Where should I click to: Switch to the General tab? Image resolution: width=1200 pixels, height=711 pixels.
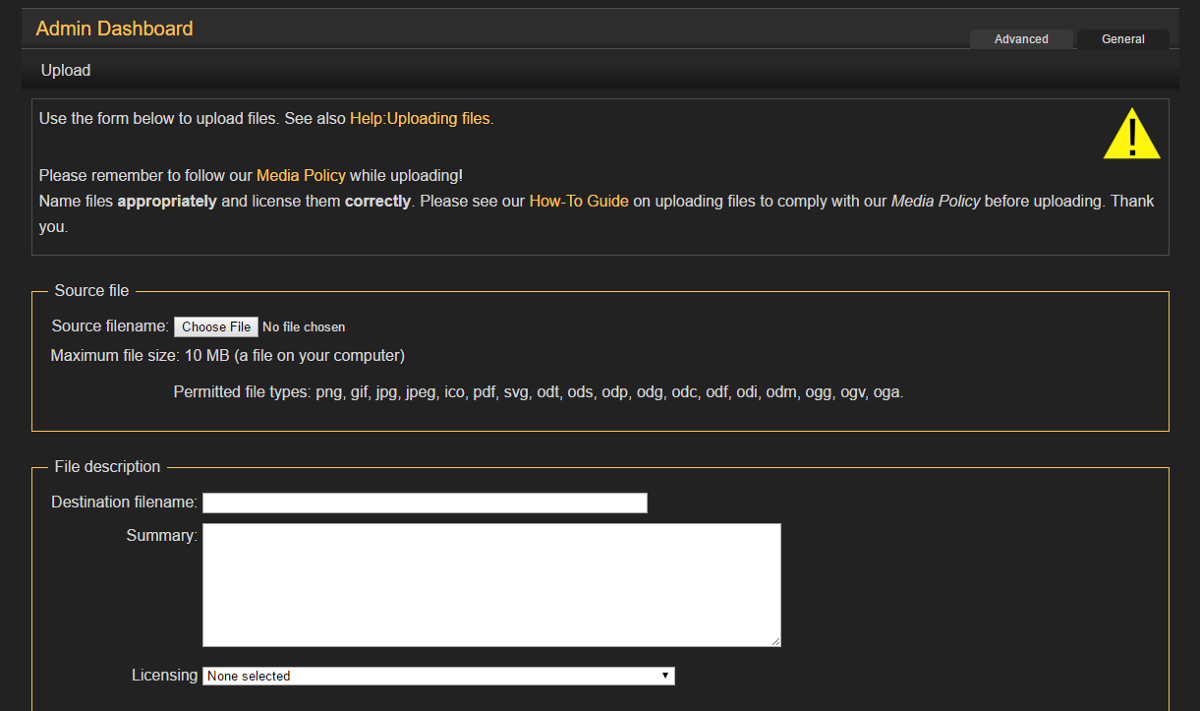pos(1122,39)
